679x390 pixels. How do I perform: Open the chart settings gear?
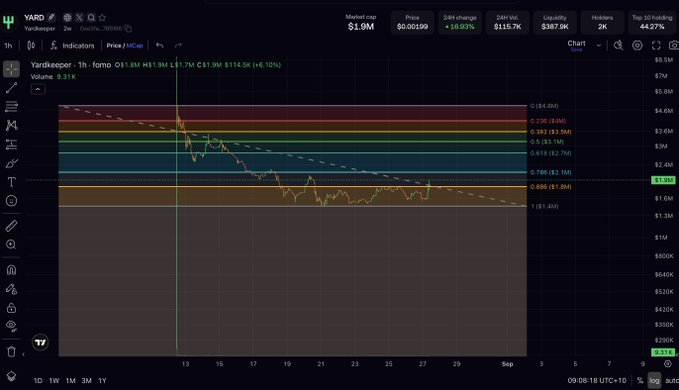click(637, 45)
